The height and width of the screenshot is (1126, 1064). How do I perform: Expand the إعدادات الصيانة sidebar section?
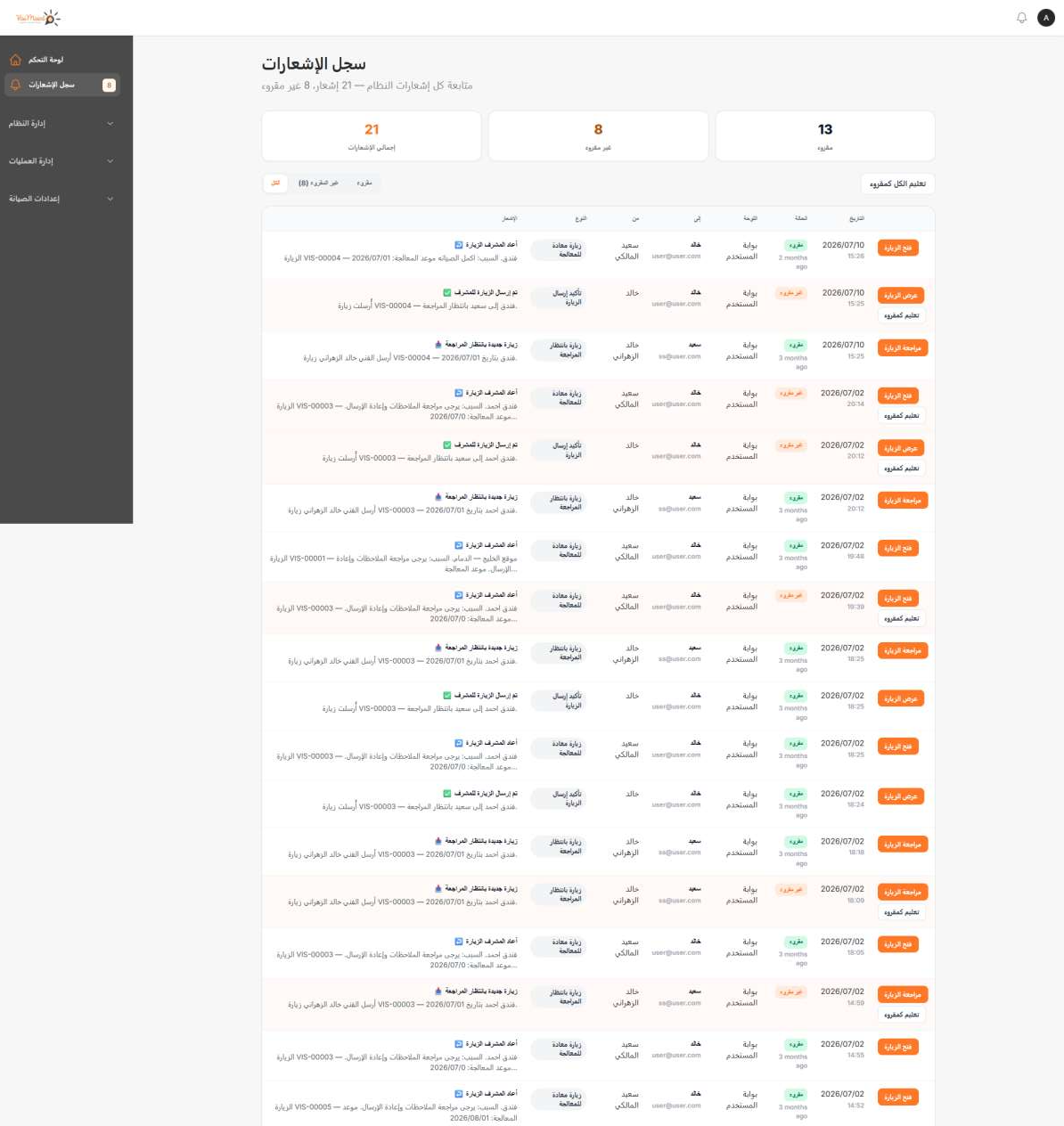click(61, 199)
